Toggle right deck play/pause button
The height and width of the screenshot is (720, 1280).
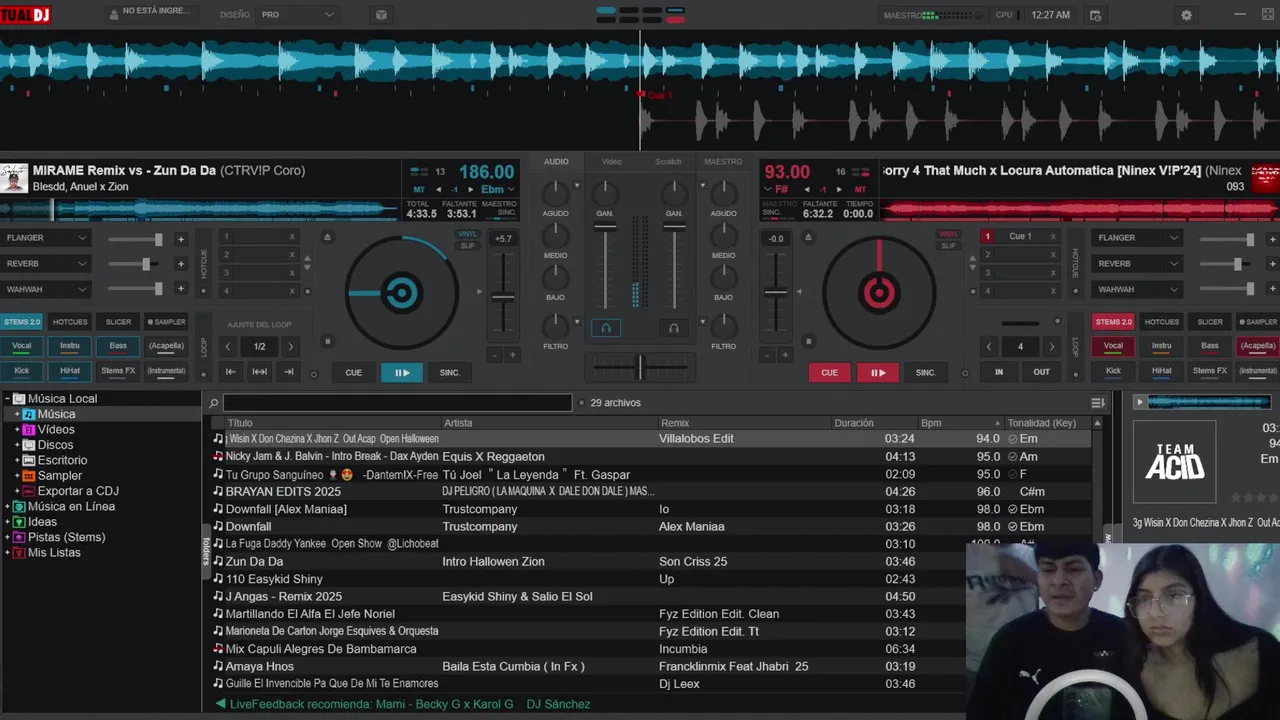click(878, 372)
